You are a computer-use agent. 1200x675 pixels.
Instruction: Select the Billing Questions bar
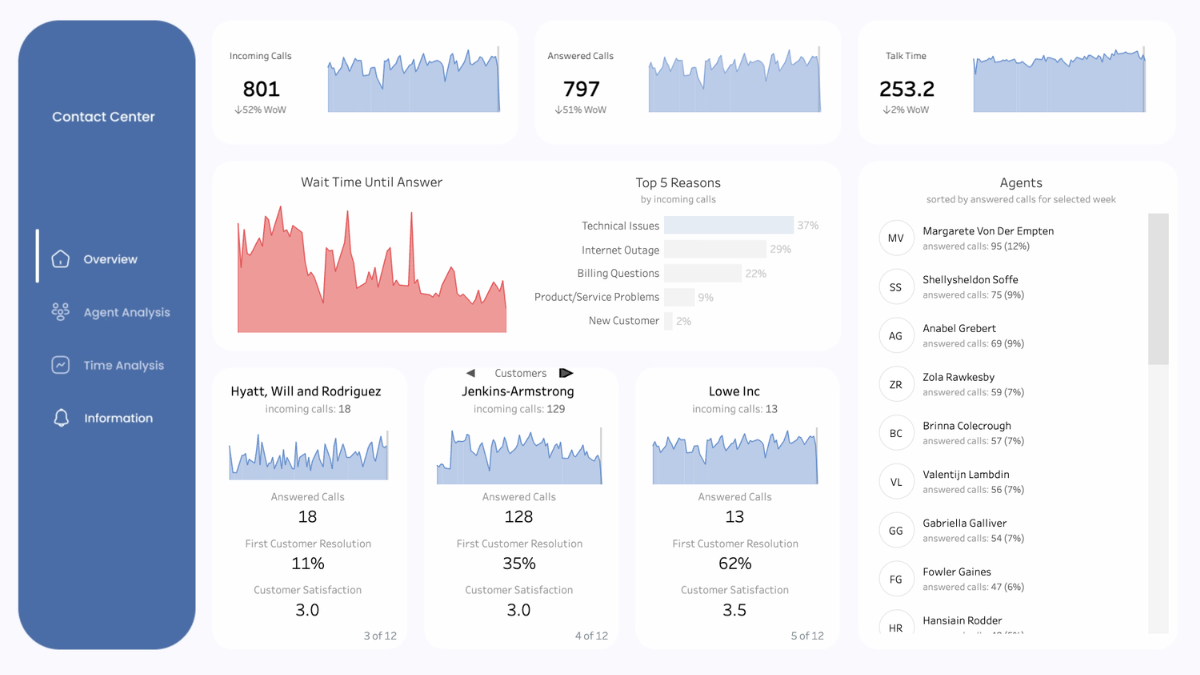[702, 273]
